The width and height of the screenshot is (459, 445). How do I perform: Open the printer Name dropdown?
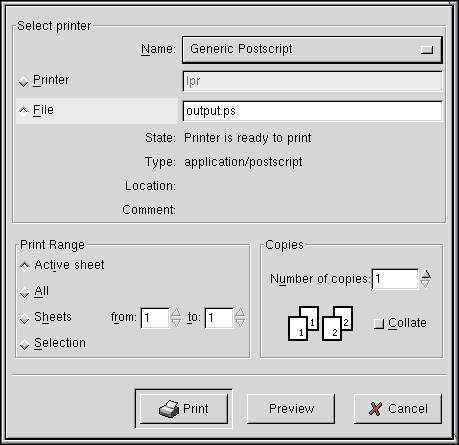coord(312,50)
